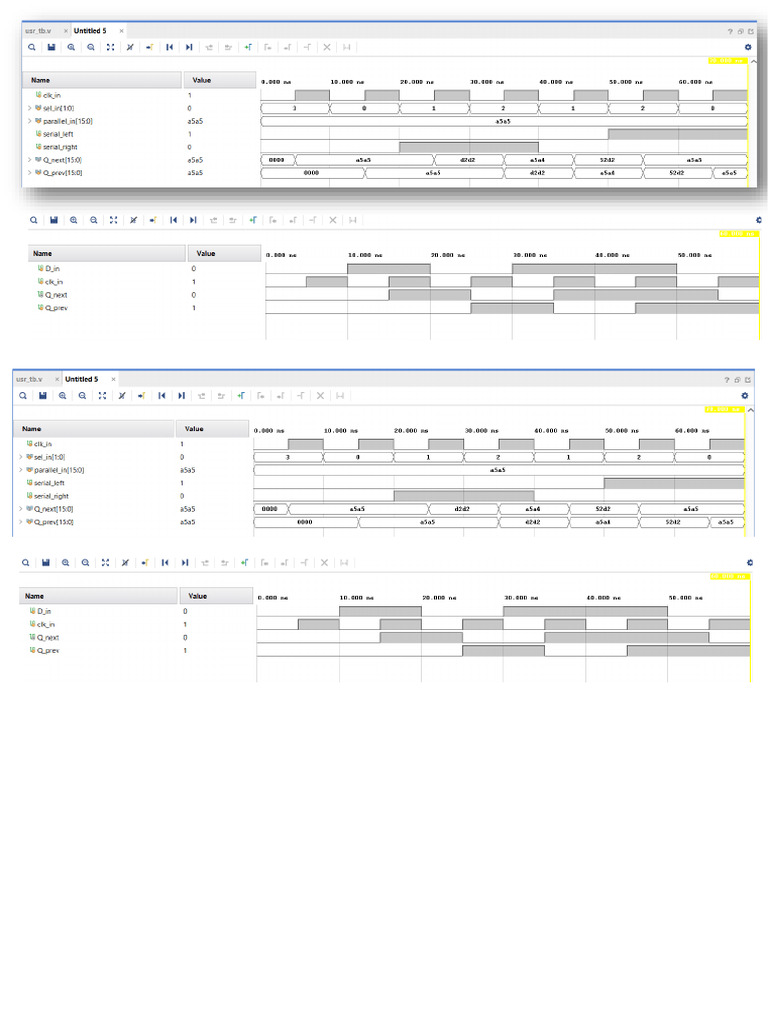Expand parallel_in[15:0] bus in the third window
This screenshot has width=768, height=1024.
21,470
